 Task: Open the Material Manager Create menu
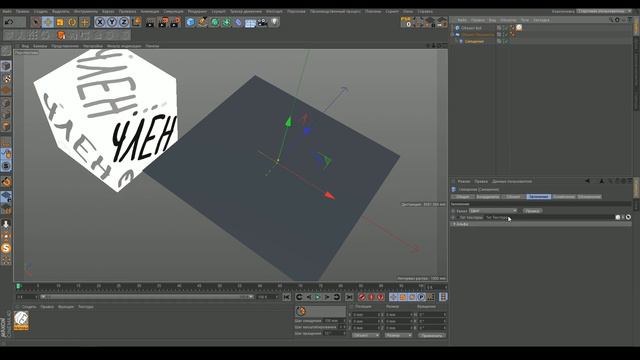click(x=29, y=307)
